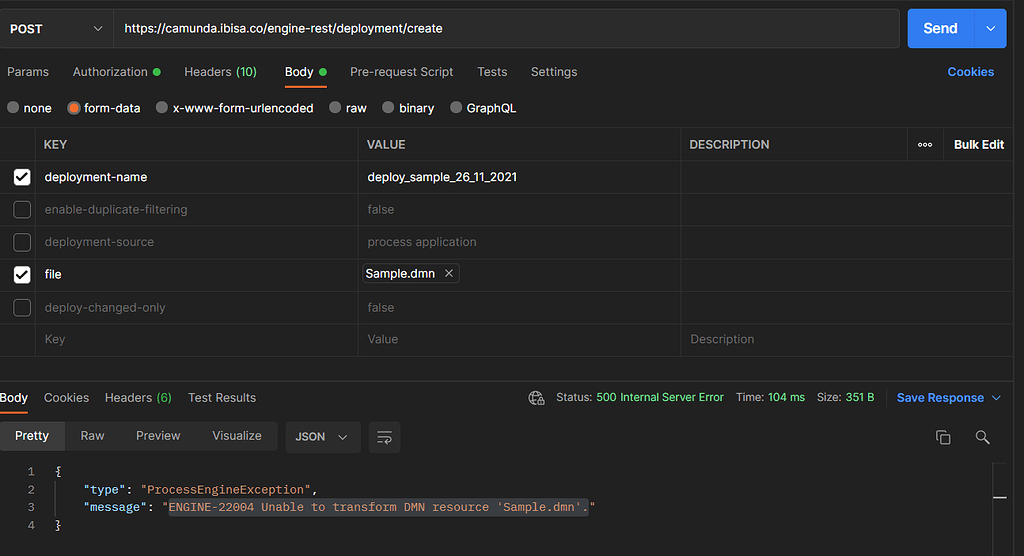Open the POST method dropdown
The width and height of the screenshot is (1024, 556).
coord(56,29)
